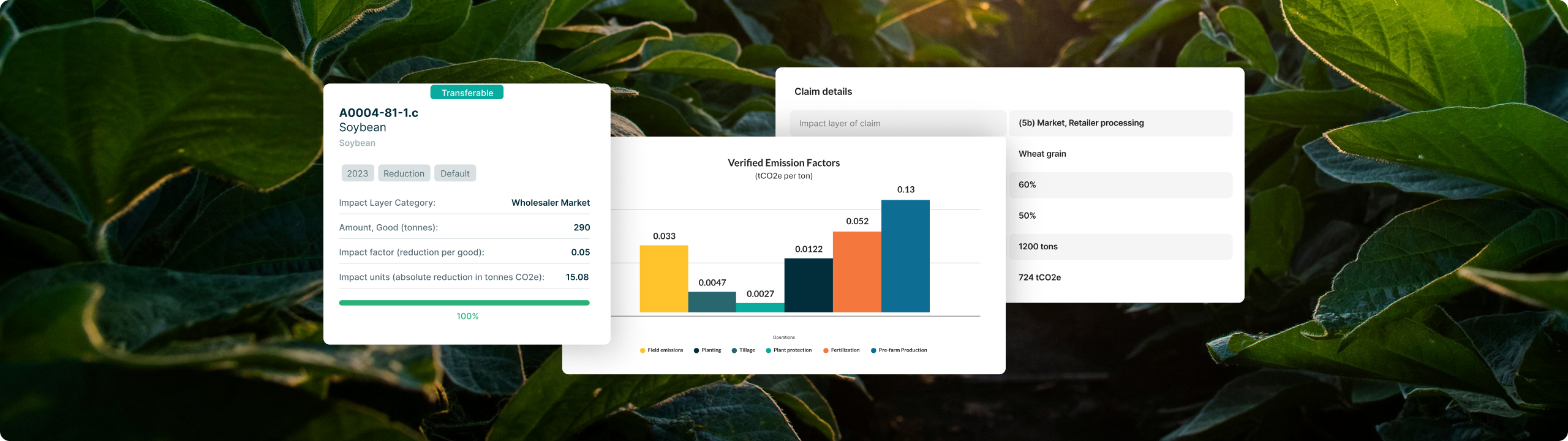1568x441 pixels.
Task: Toggle the Pre-farm Production legend entry
Action: [x=899, y=350]
